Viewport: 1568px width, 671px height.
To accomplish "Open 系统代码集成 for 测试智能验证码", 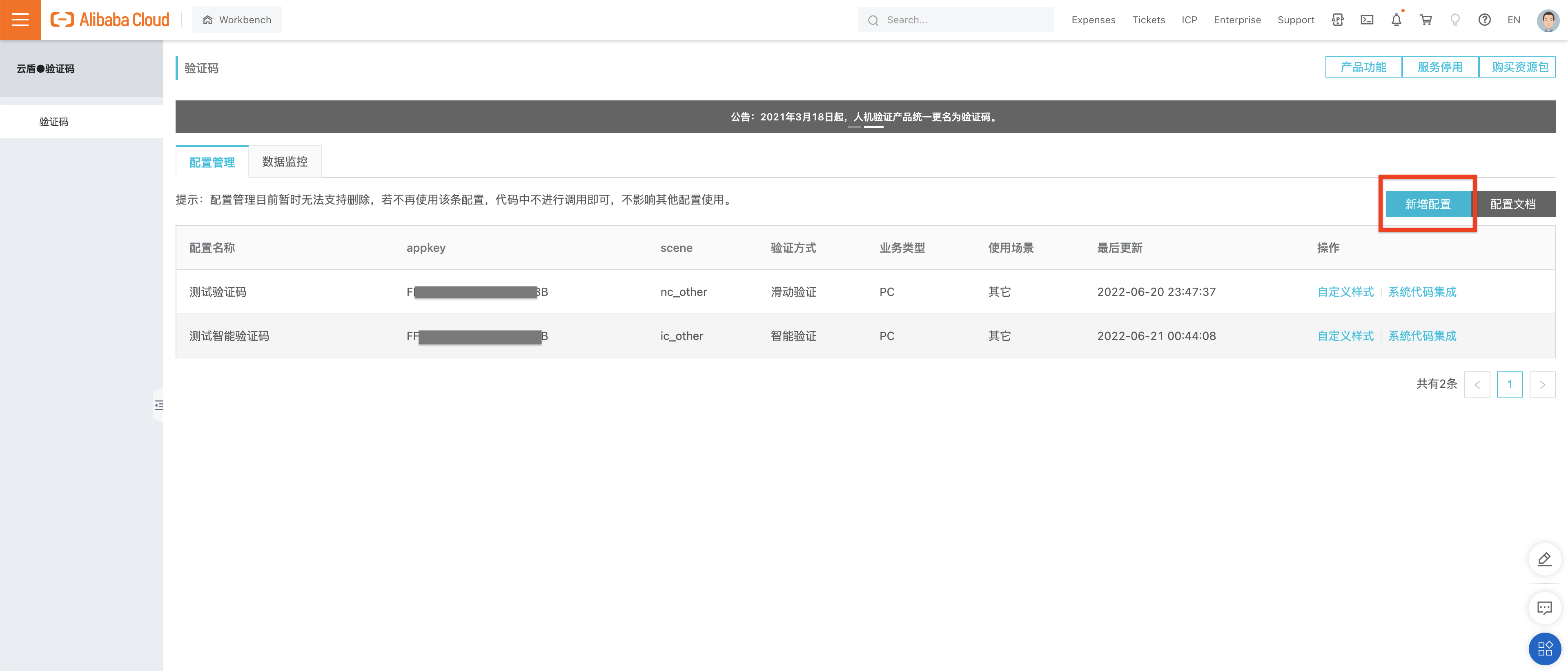I will (x=1422, y=335).
